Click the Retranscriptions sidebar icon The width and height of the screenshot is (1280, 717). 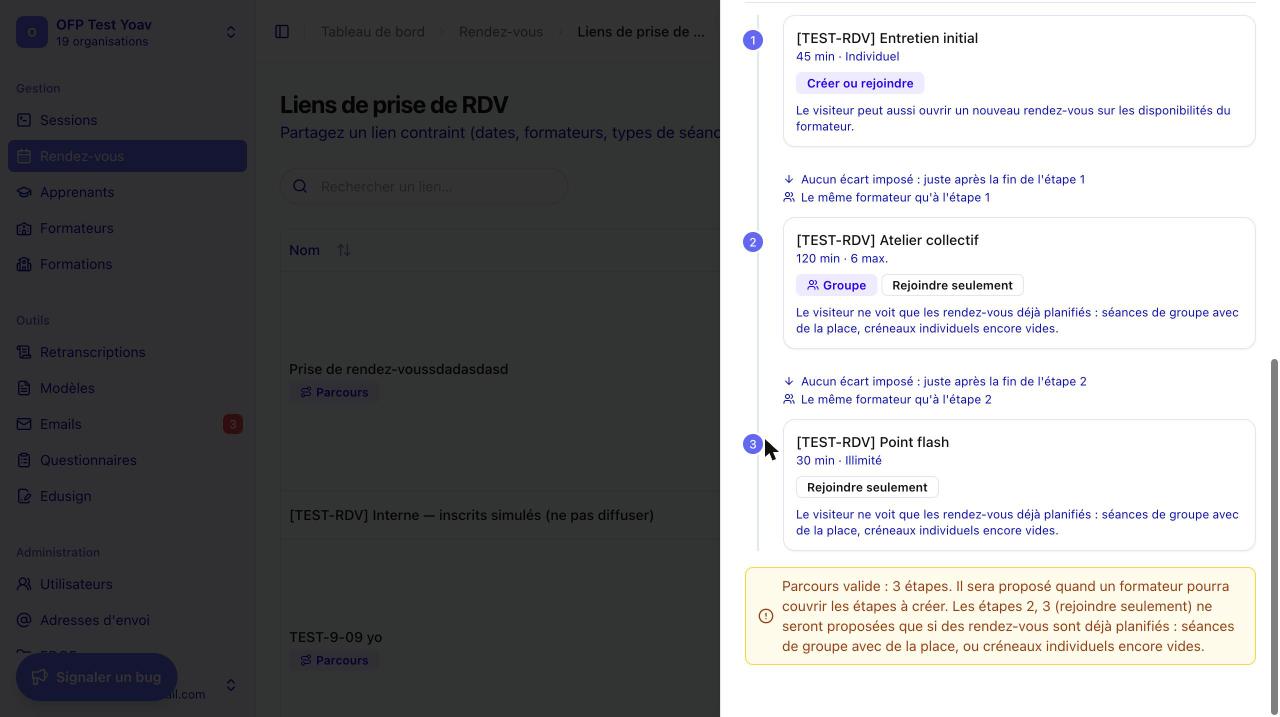point(24,352)
